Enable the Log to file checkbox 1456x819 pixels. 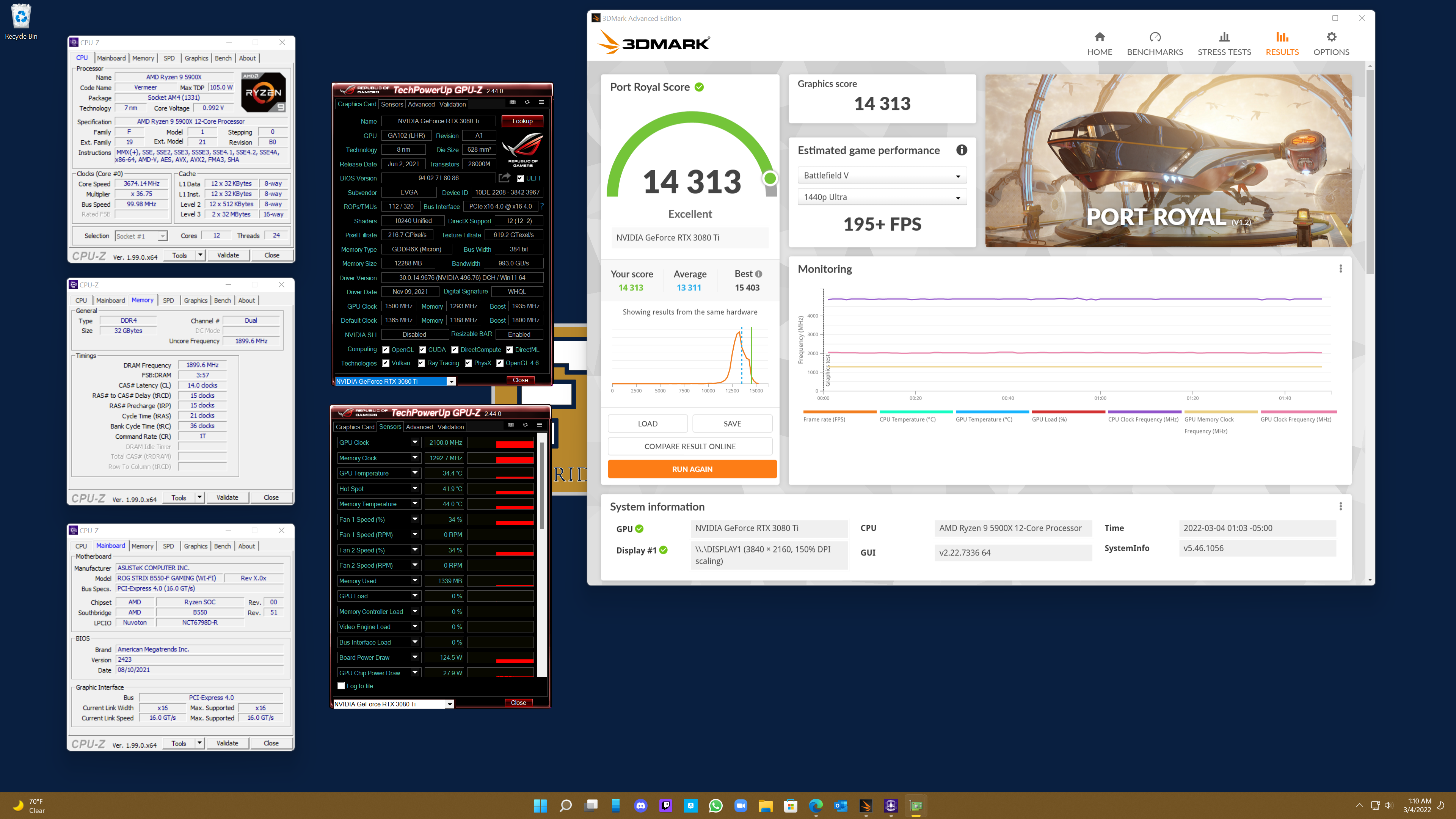click(x=341, y=686)
